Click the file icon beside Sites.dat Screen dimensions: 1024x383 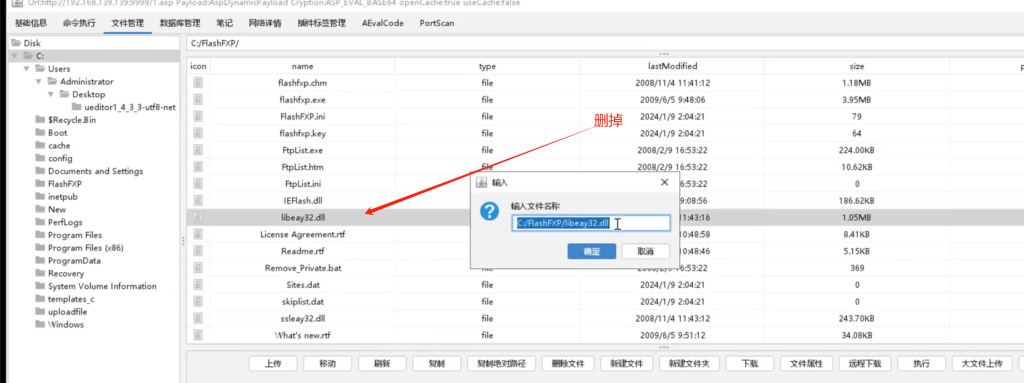tap(199, 285)
